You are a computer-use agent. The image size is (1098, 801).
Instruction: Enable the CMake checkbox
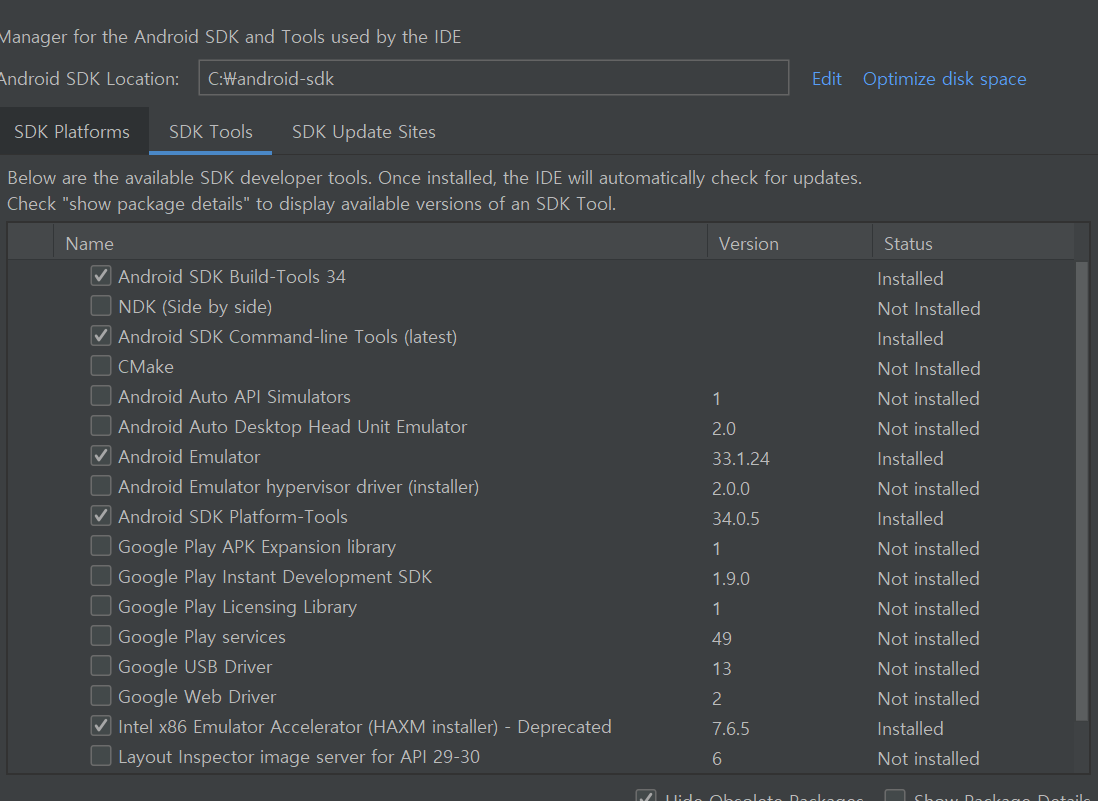(x=101, y=366)
